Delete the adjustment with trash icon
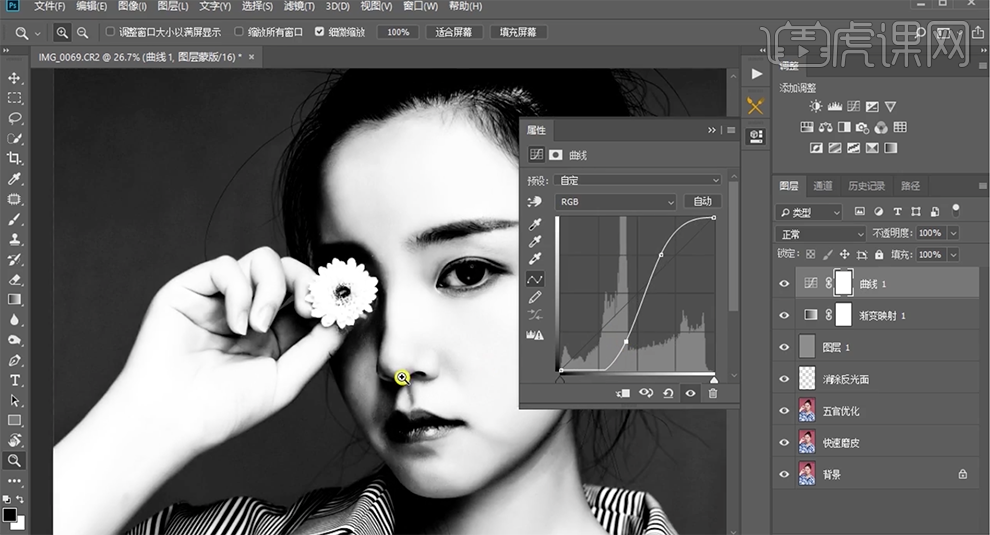 [x=713, y=393]
